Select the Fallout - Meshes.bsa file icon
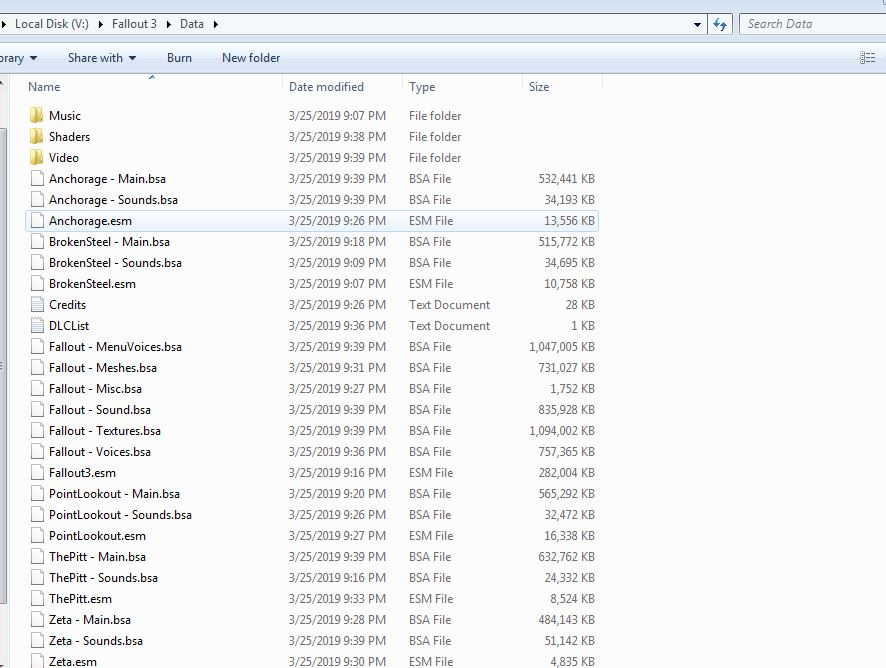The width and height of the screenshot is (886, 668). [37, 367]
